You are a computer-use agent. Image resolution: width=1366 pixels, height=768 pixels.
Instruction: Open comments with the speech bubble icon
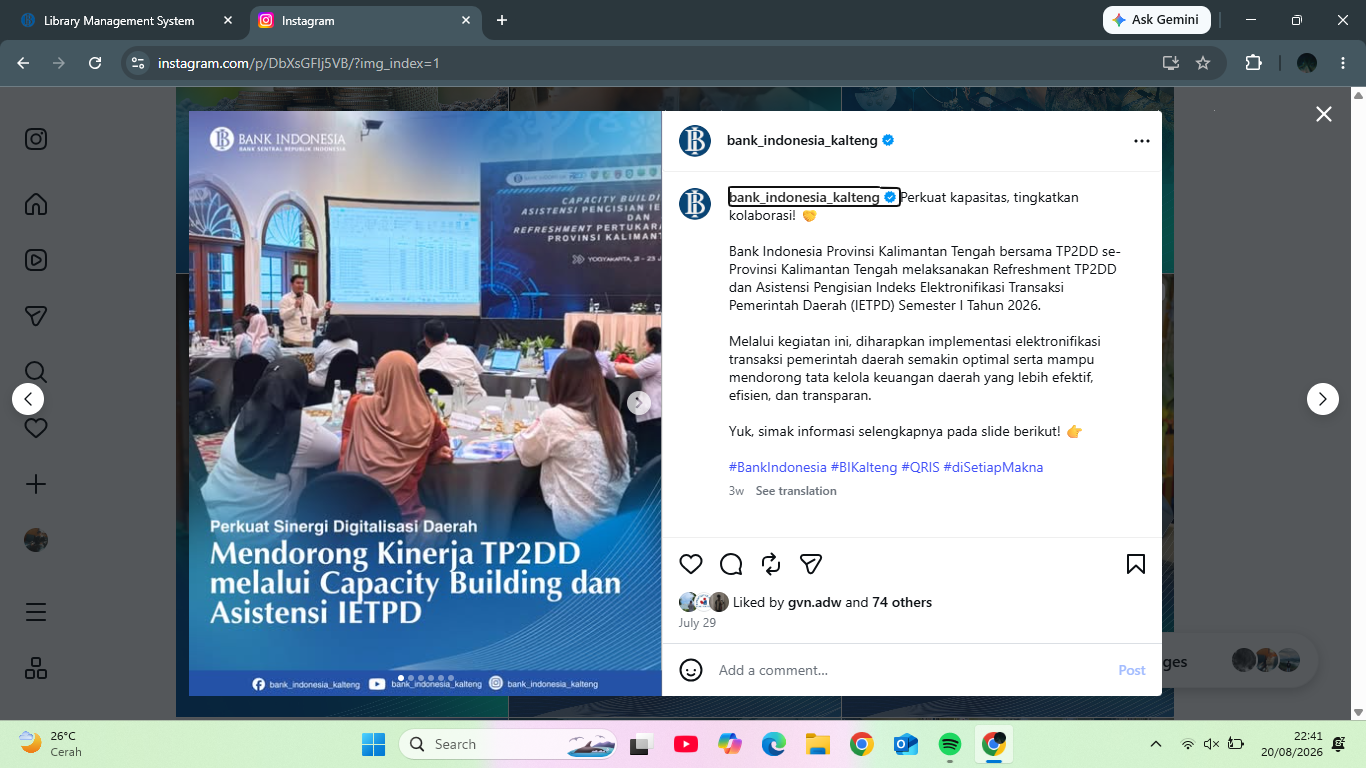pos(731,564)
